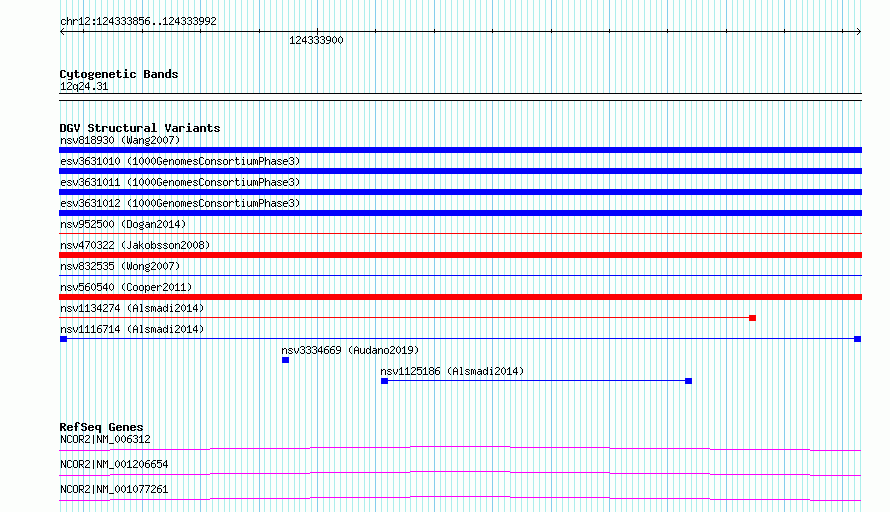Screen dimensions: 890x512
Task: Click the thick red bar under nsv560540
Action: [x=460, y=297]
